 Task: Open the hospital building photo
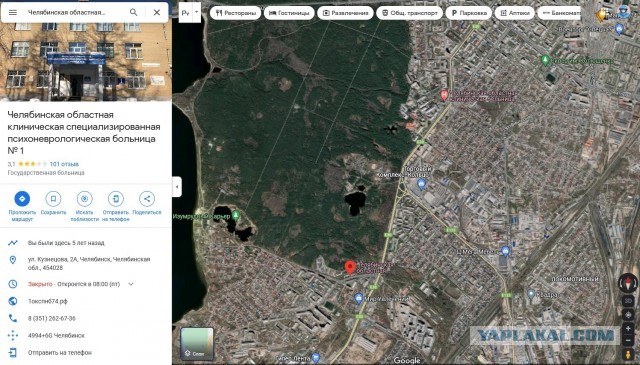[x=86, y=62]
